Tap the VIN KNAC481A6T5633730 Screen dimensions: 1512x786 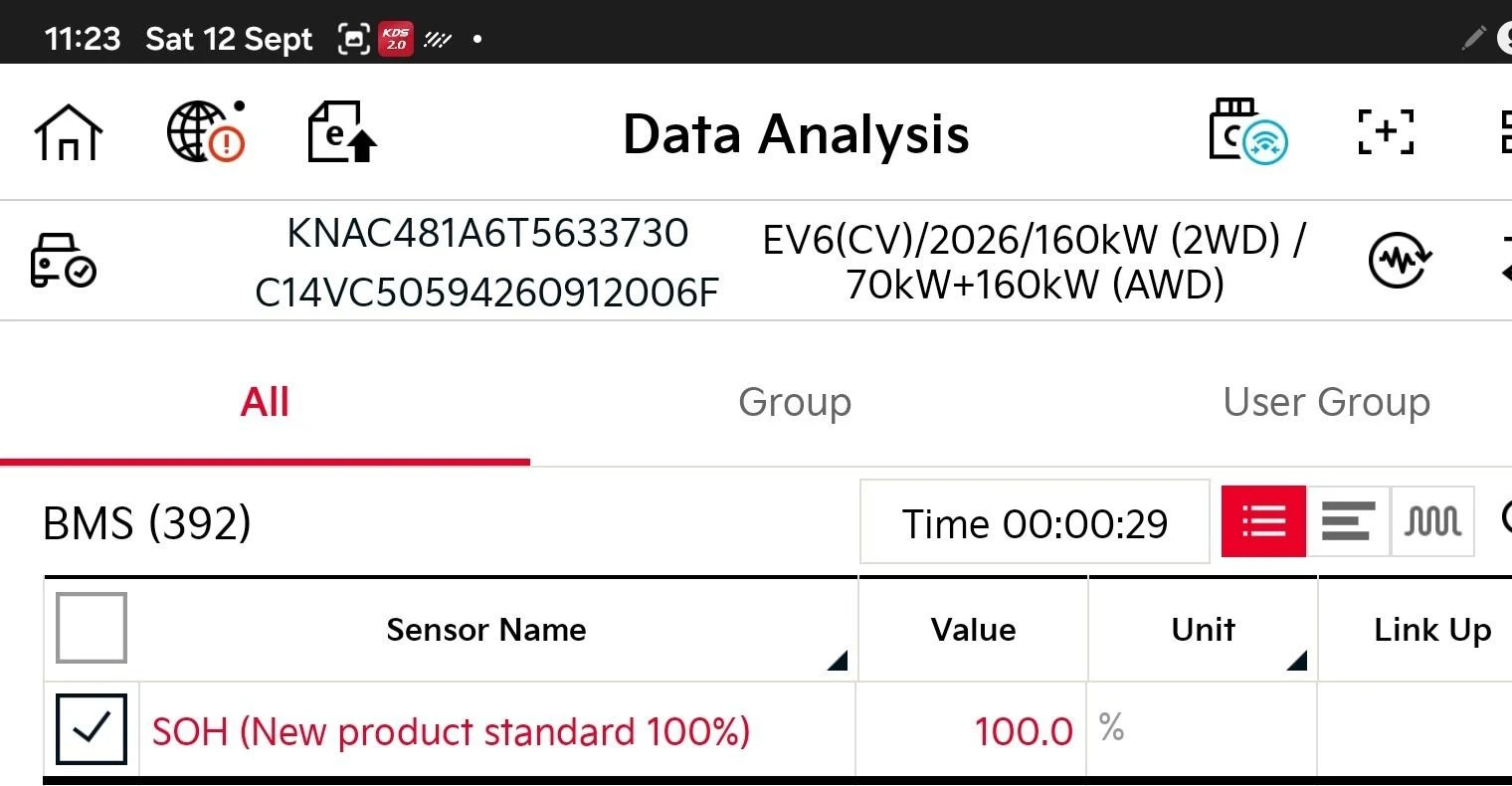pyautogui.click(x=487, y=234)
